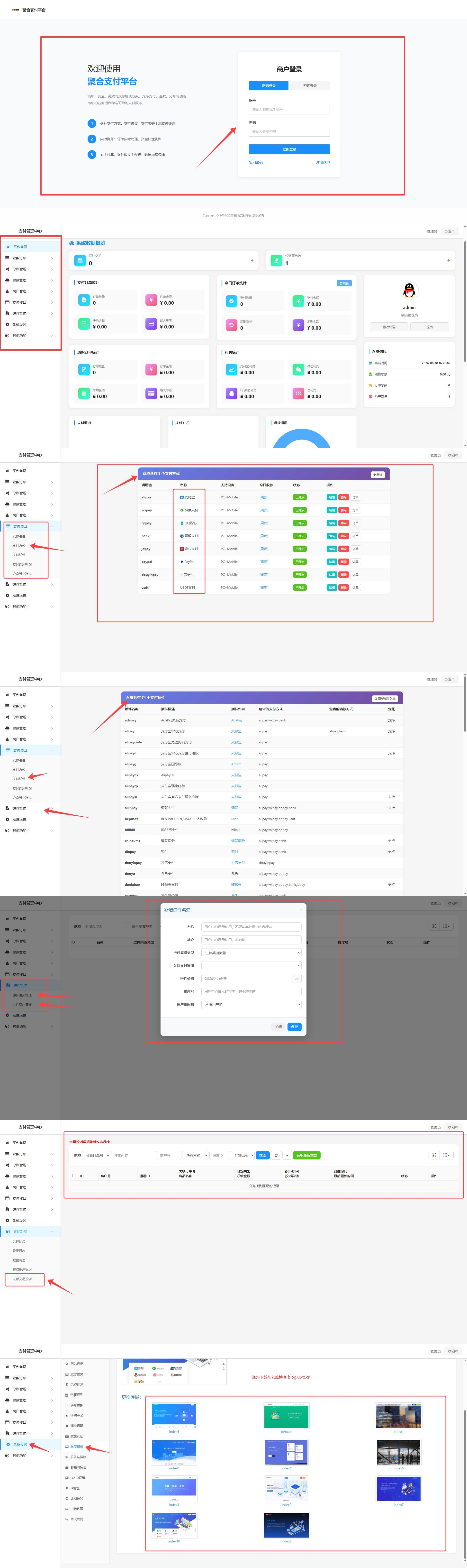Click the admin penguin avatar
Viewport: 467px width, 1568px height.
[x=409, y=291]
